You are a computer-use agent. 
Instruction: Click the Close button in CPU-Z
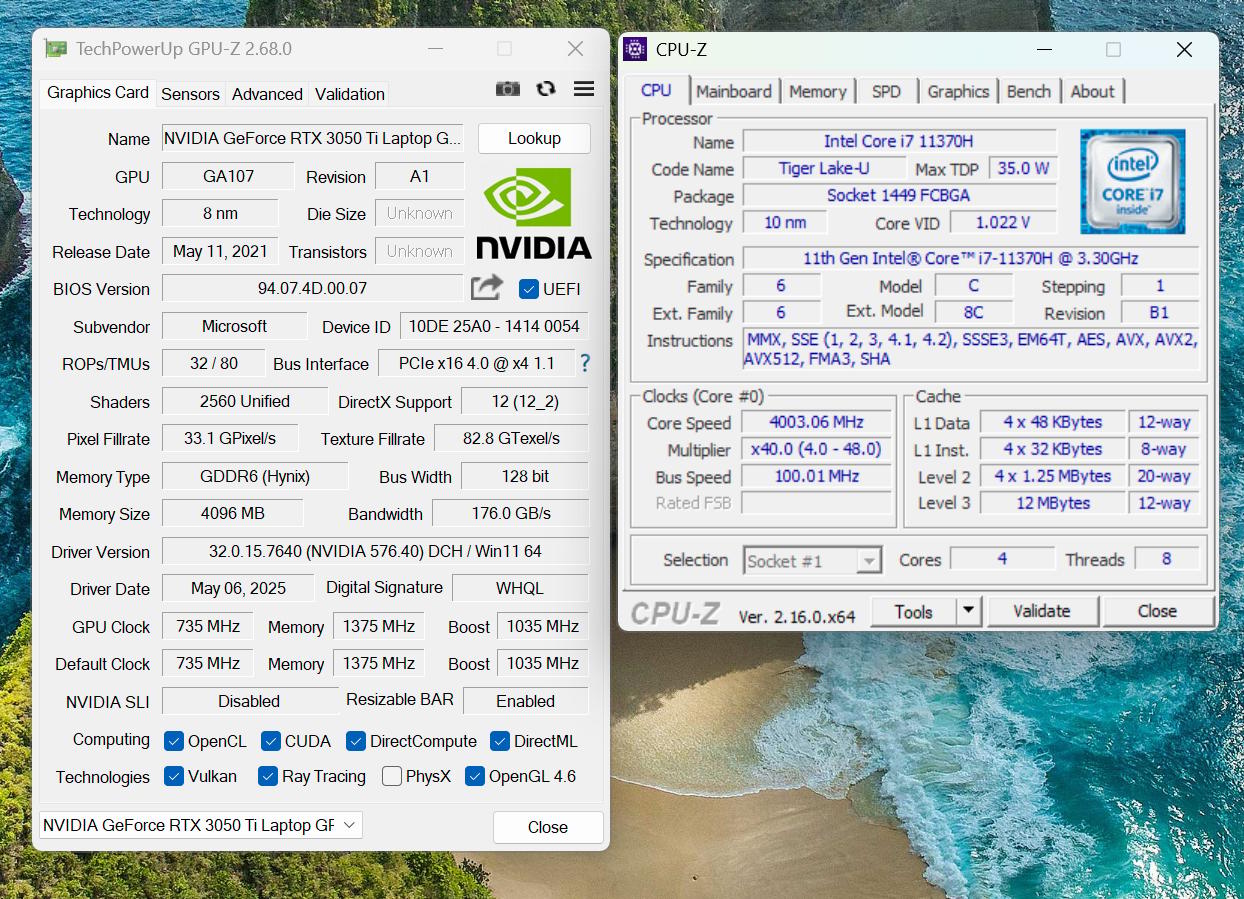(x=1157, y=611)
